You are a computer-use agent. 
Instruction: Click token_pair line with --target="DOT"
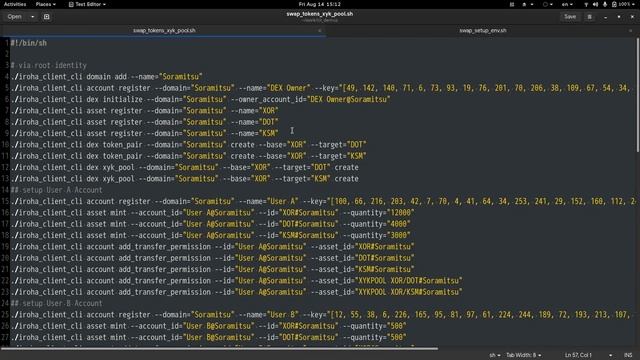(189, 145)
